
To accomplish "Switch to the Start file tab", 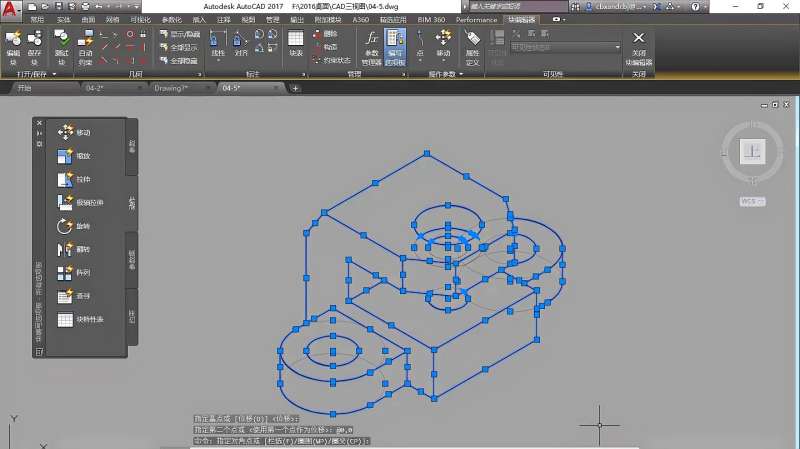I will [x=45, y=88].
